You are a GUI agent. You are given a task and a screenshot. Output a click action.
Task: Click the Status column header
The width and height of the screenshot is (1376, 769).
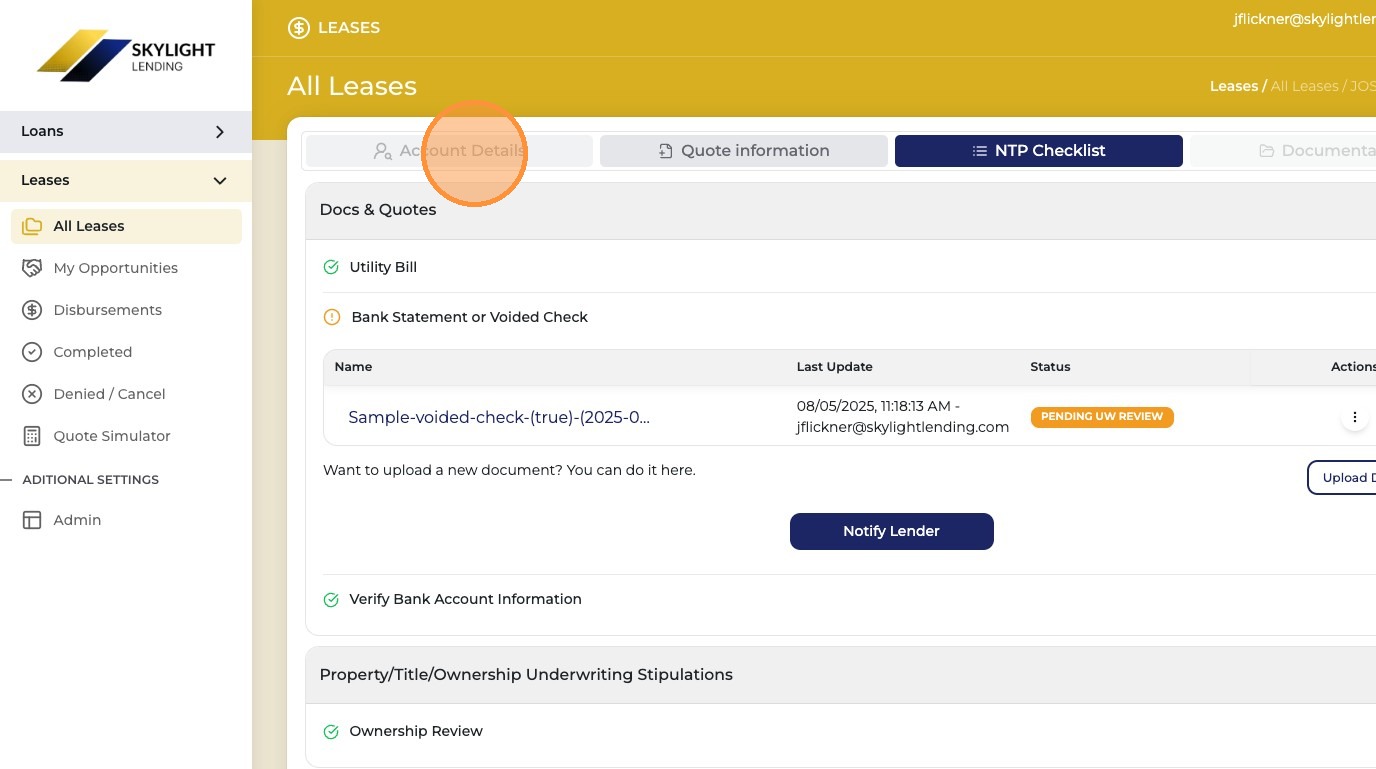(1050, 367)
